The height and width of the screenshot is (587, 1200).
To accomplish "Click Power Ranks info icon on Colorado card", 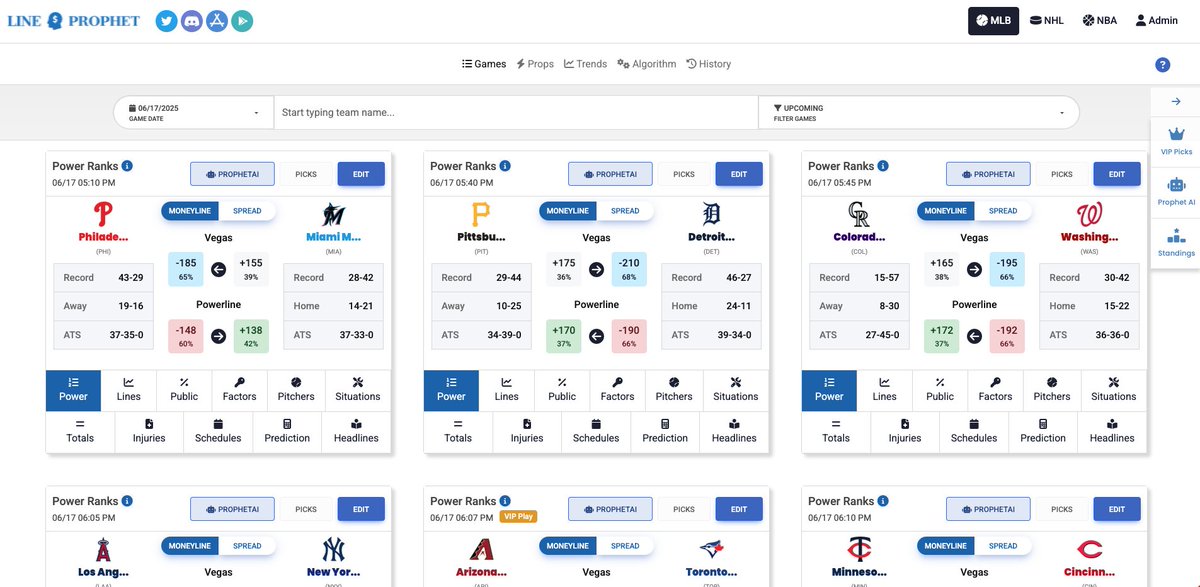I will pos(884,166).
